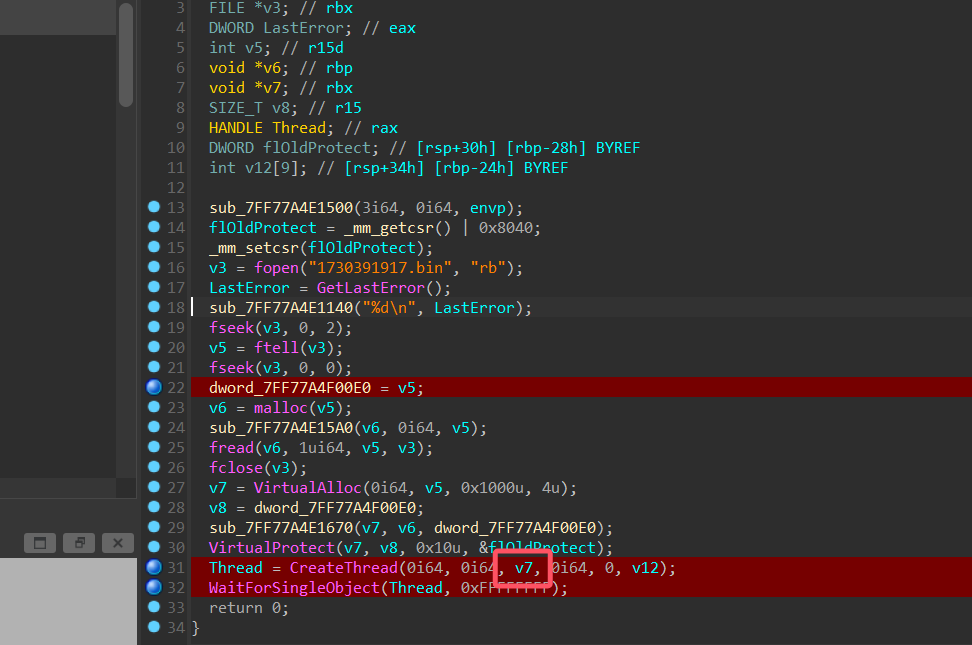This screenshot has height=645, width=972.
Task: Toggle breakpoint dot on line 14
Action: click(x=154, y=227)
